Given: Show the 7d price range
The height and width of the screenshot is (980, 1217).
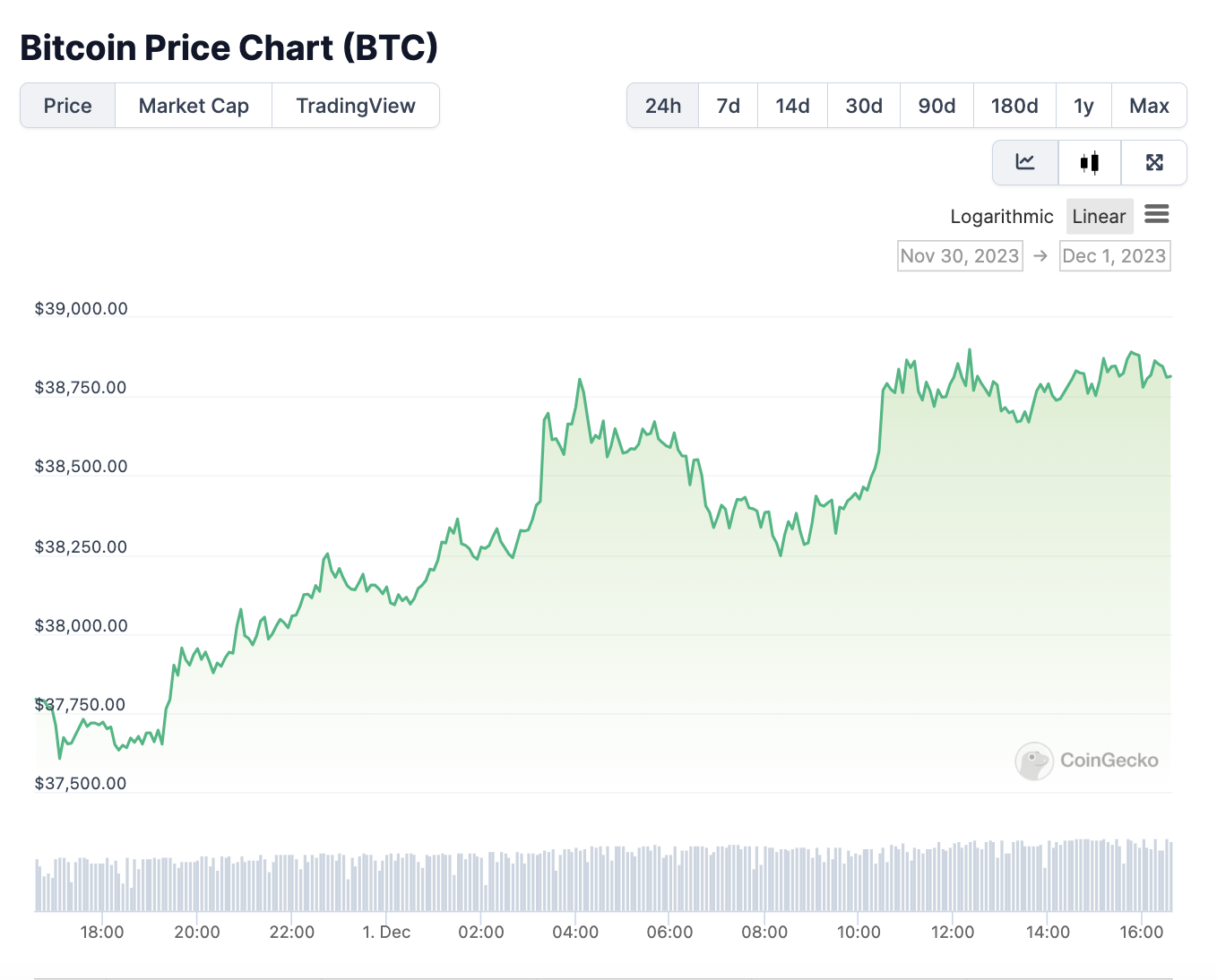Looking at the screenshot, I should 729,106.
